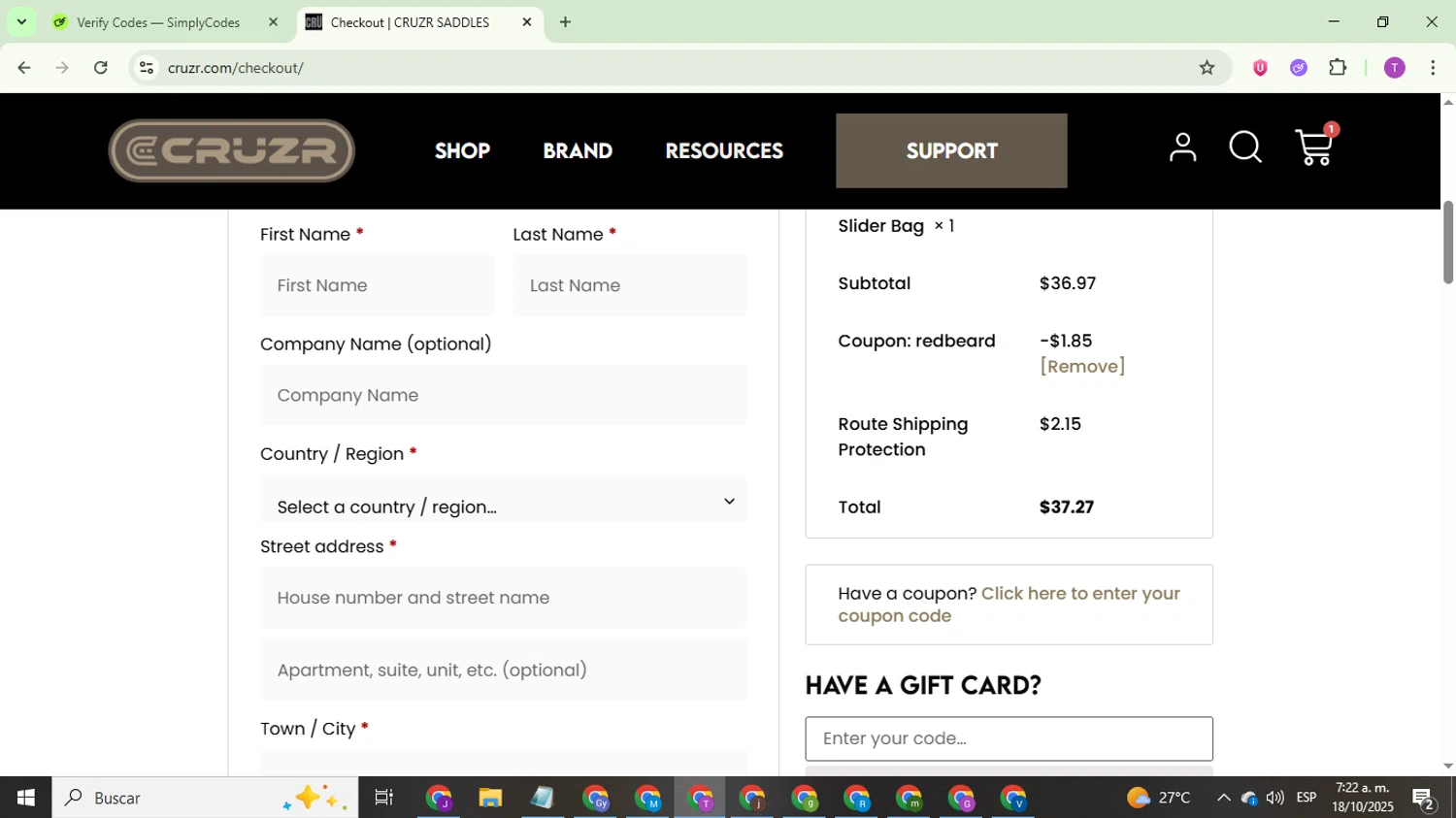Close the Verify Codes SimplyCodes tab
Viewport: 1456px width, 818px height.
(x=273, y=22)
